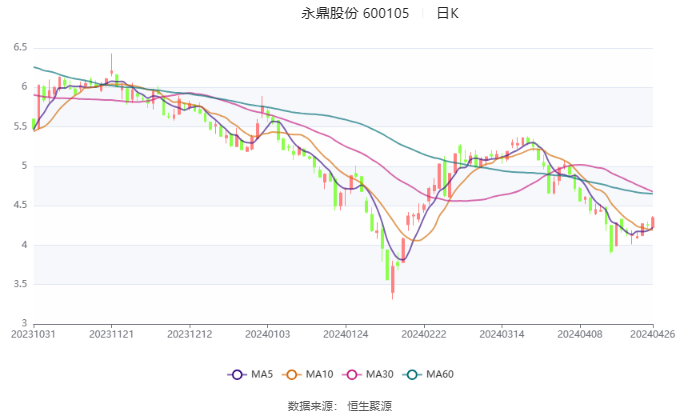The width and height of the screenshot is (680, 413).
Task: Click the 6.5 price axis label
Action: tap(20, 48)
